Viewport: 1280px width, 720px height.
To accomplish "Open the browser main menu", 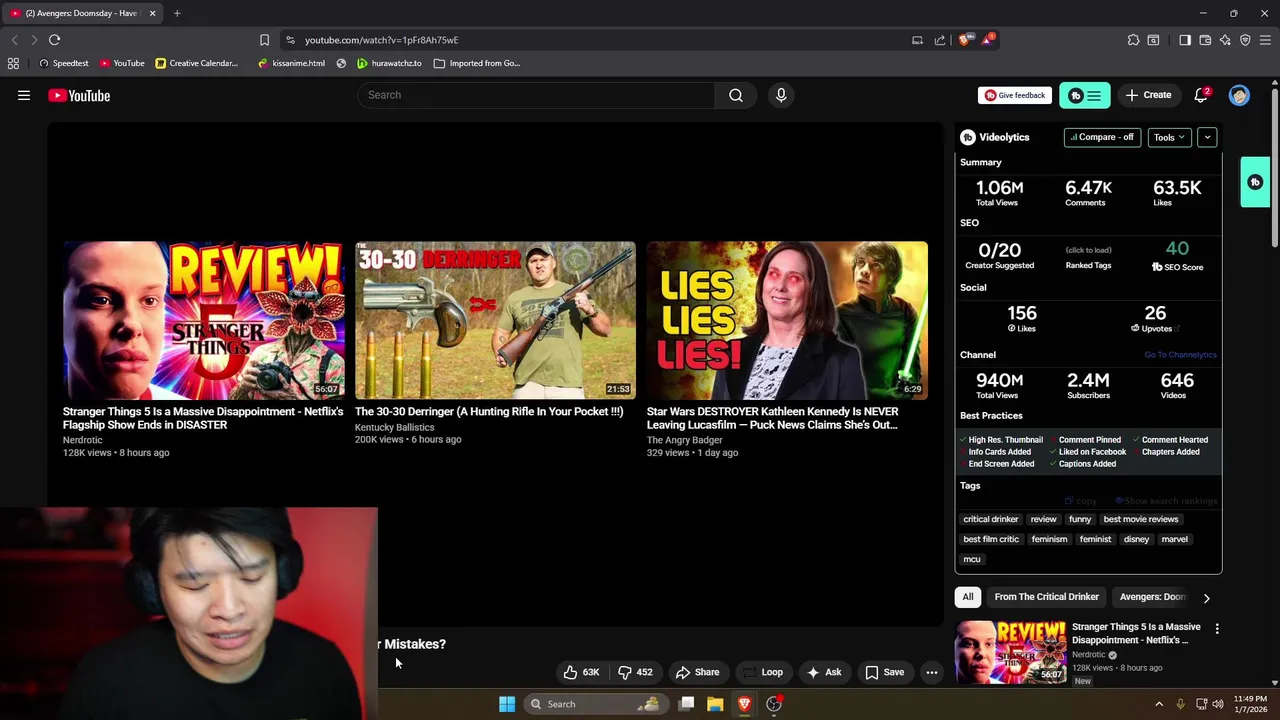I will tap(1266, 40).
